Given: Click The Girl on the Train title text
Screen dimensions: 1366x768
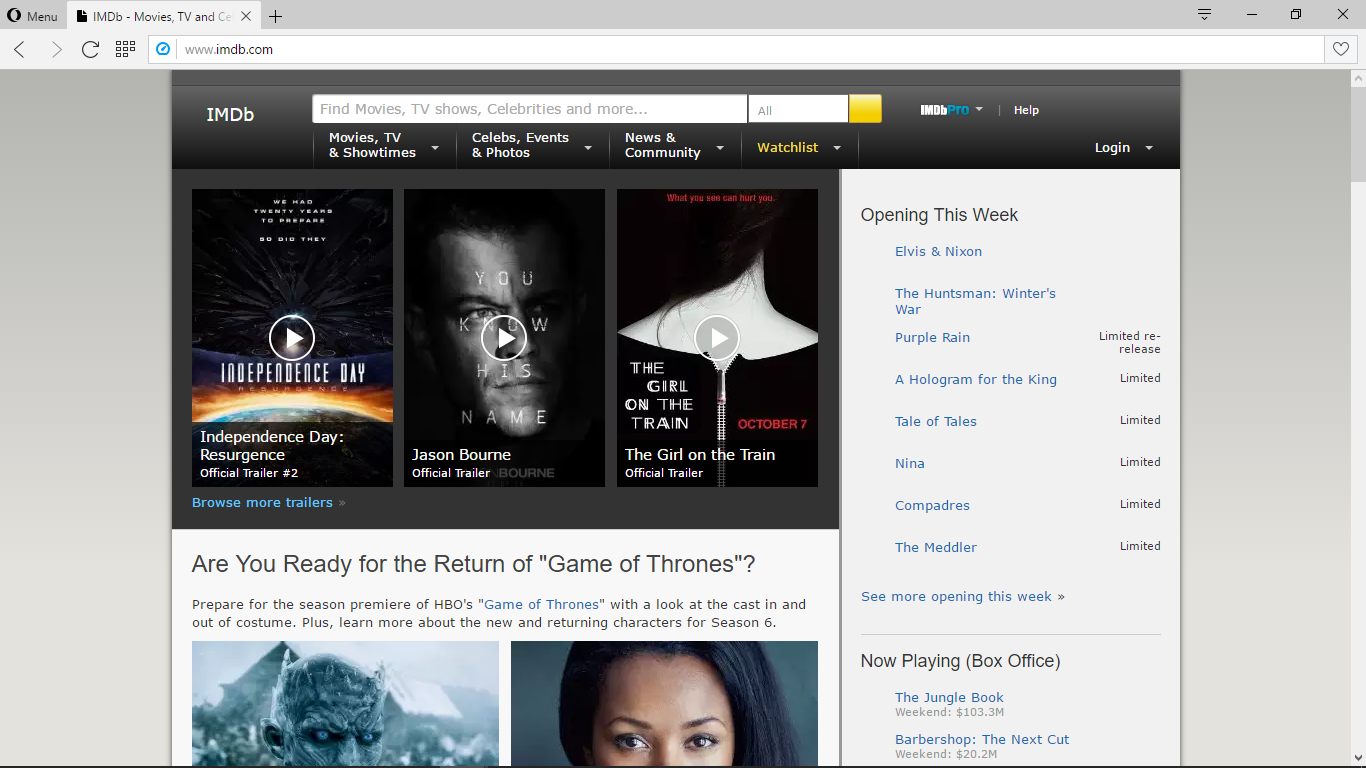Looking at the screenshot, I should (700, 454).
